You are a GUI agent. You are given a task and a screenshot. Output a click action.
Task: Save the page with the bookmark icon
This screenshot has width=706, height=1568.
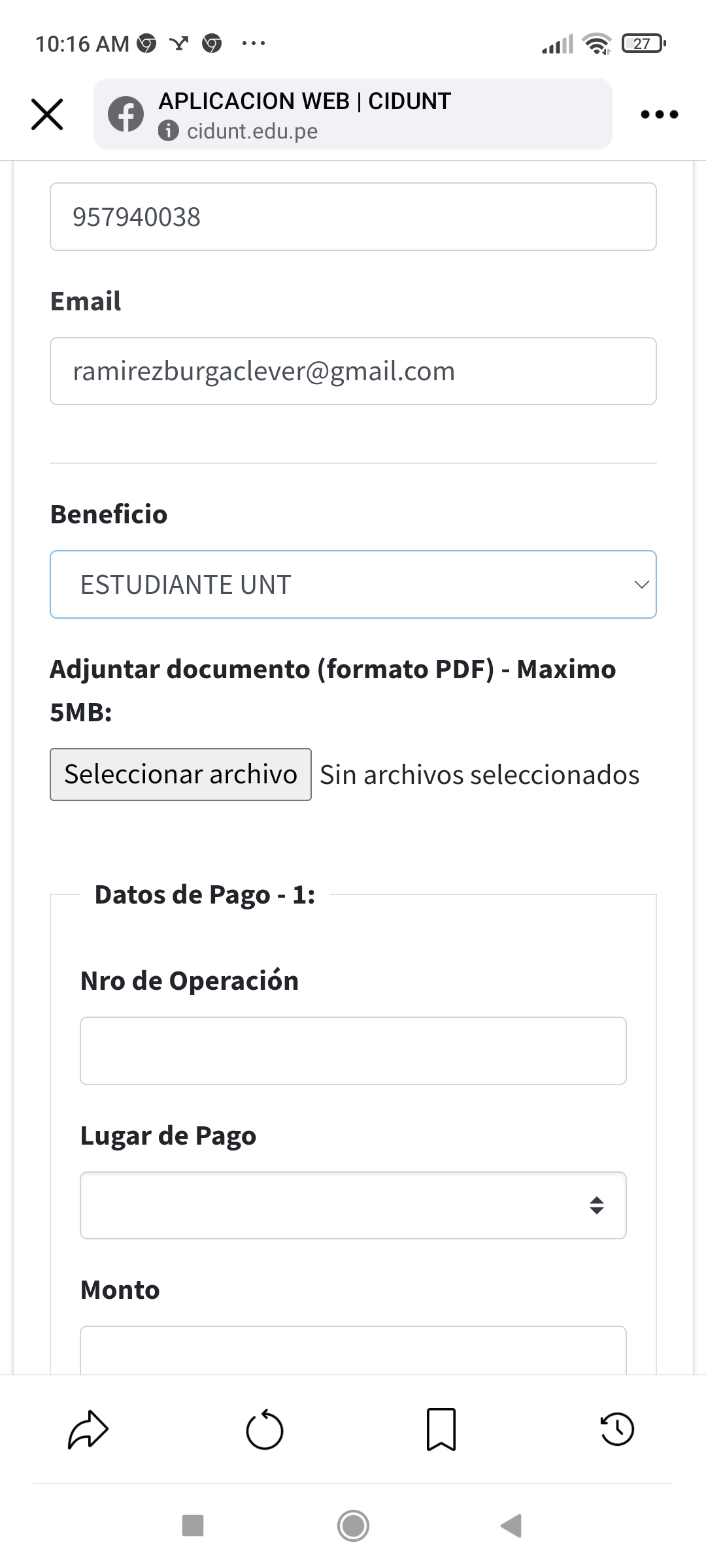point(441,1430)
